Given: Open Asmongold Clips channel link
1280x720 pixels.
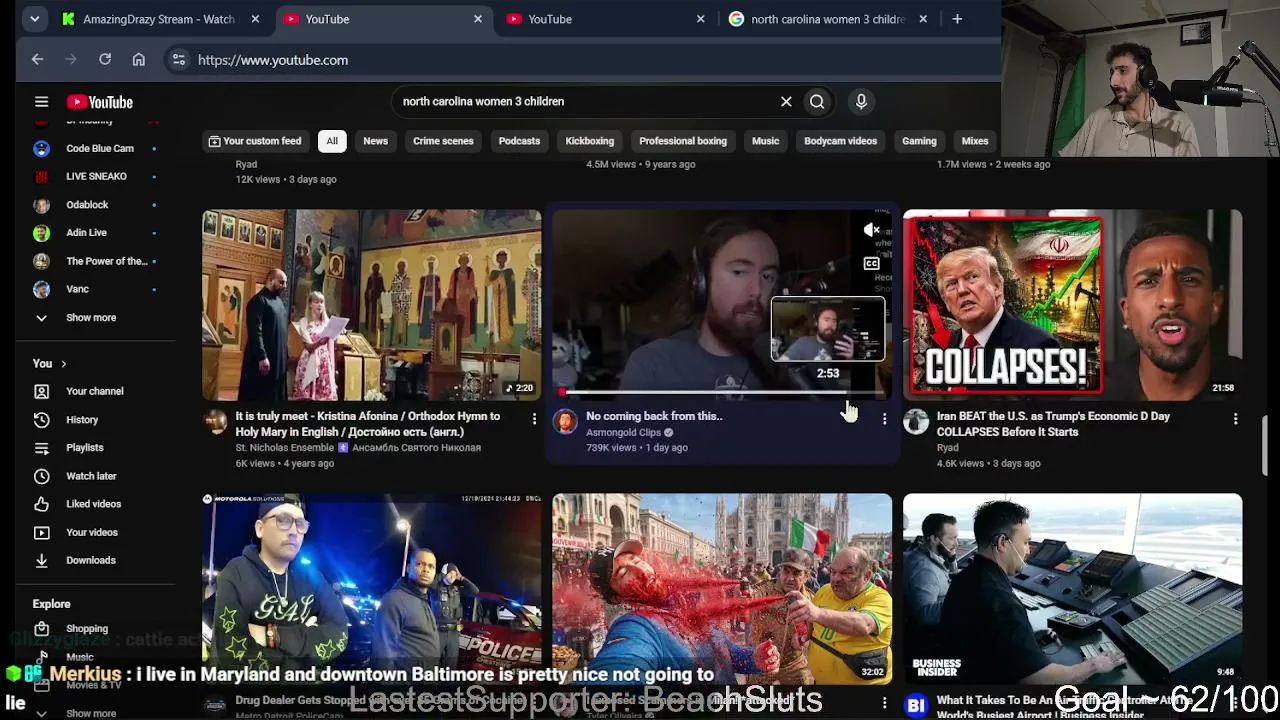Looking at the screenshot, I should pos(623,432).
